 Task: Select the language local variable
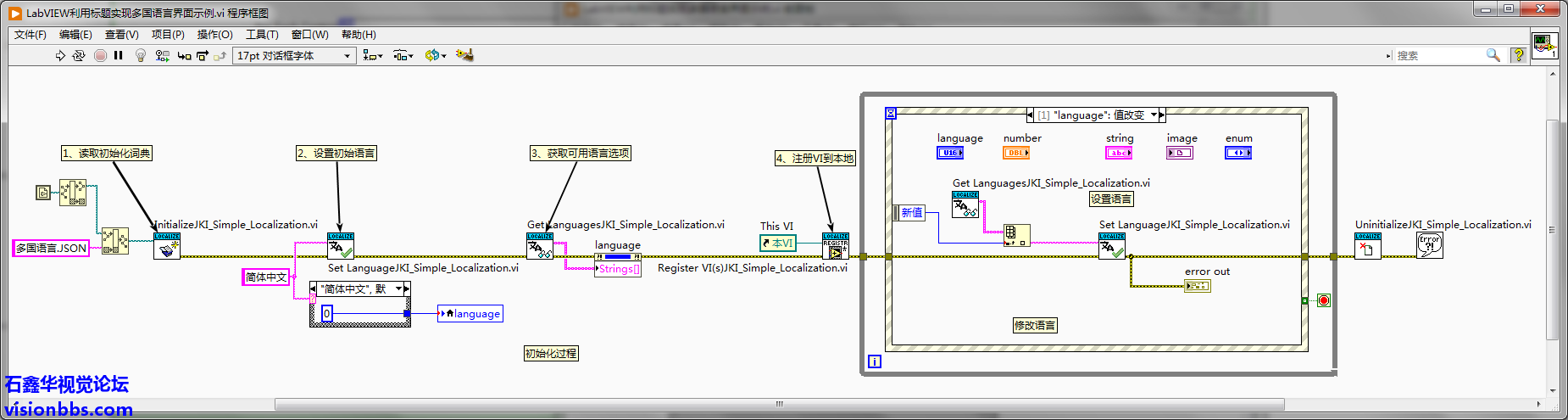470,313
